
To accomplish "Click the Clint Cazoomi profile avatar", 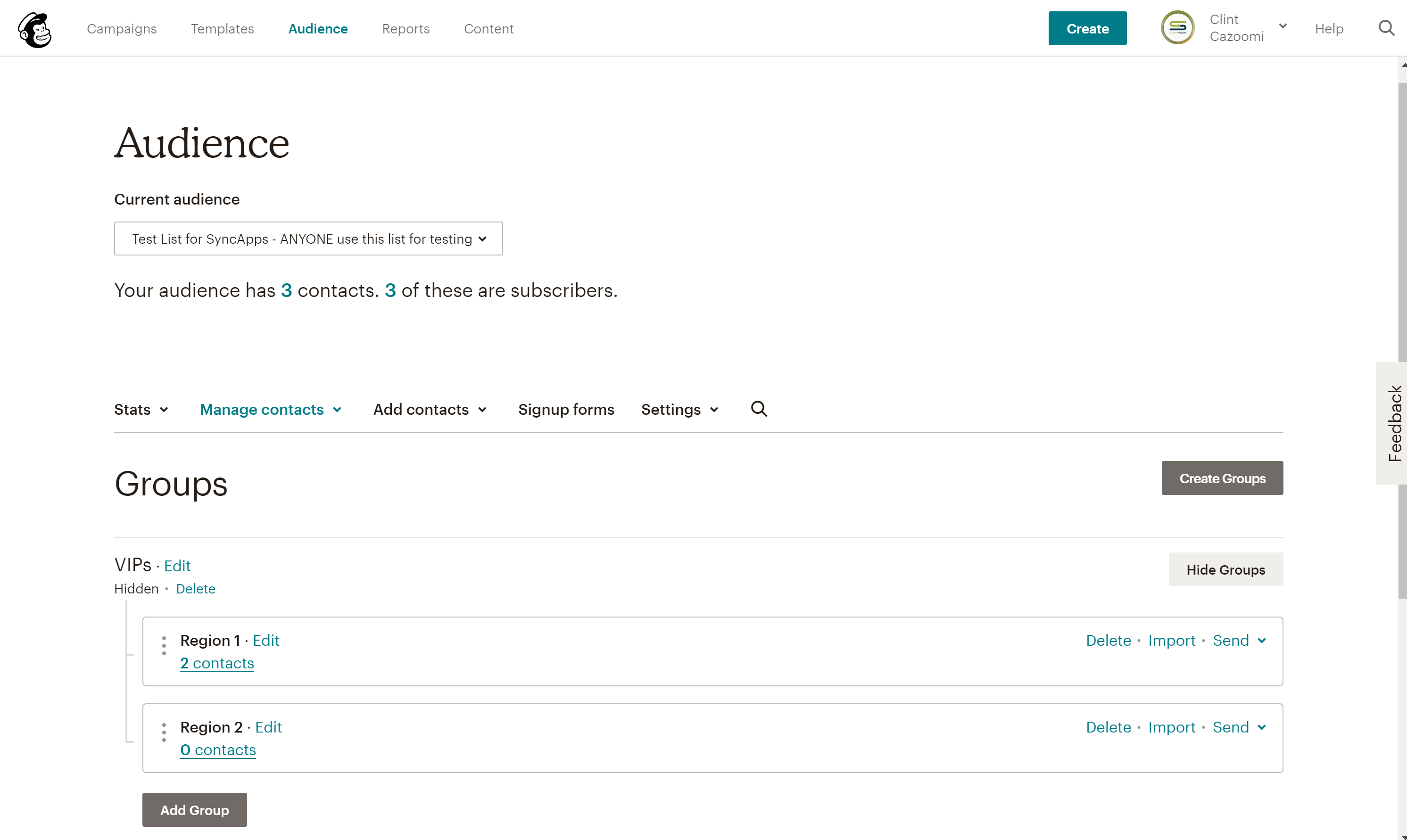I will 1177,28.
